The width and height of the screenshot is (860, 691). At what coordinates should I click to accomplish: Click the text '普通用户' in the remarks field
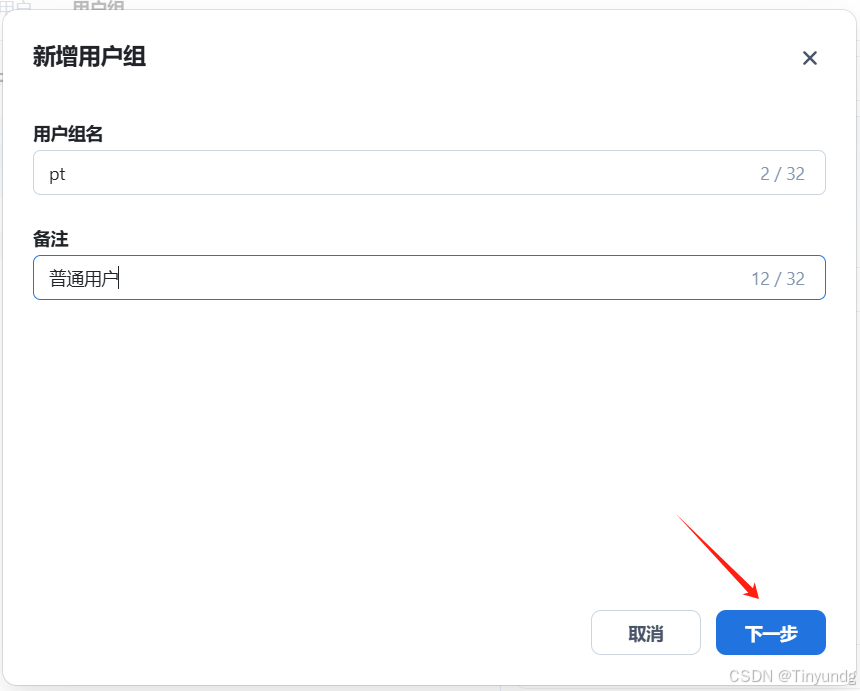83,277
